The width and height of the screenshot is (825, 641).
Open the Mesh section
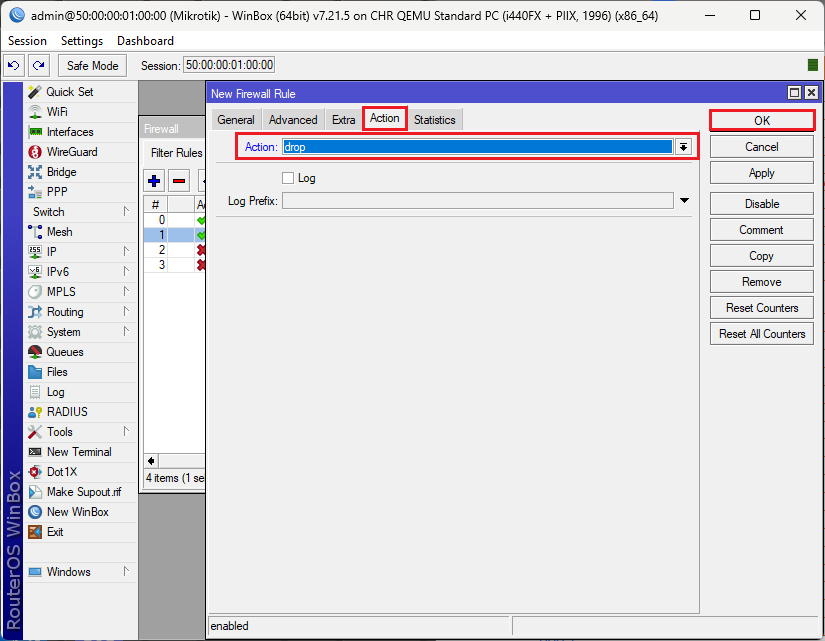80,232
